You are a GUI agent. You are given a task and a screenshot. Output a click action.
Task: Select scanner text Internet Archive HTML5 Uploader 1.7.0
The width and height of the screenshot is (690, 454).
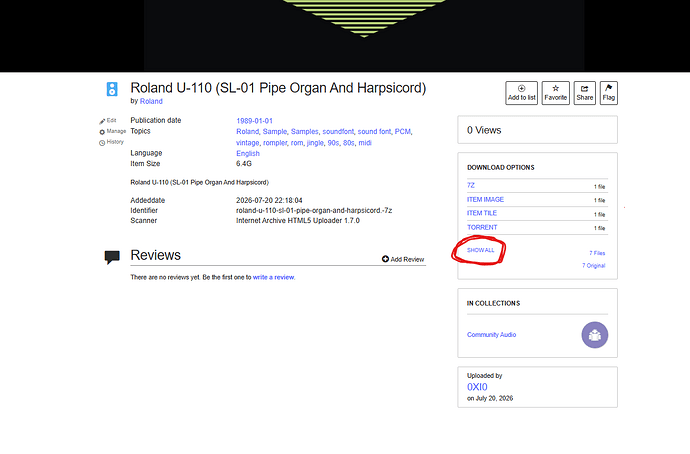tap(298, 220)
